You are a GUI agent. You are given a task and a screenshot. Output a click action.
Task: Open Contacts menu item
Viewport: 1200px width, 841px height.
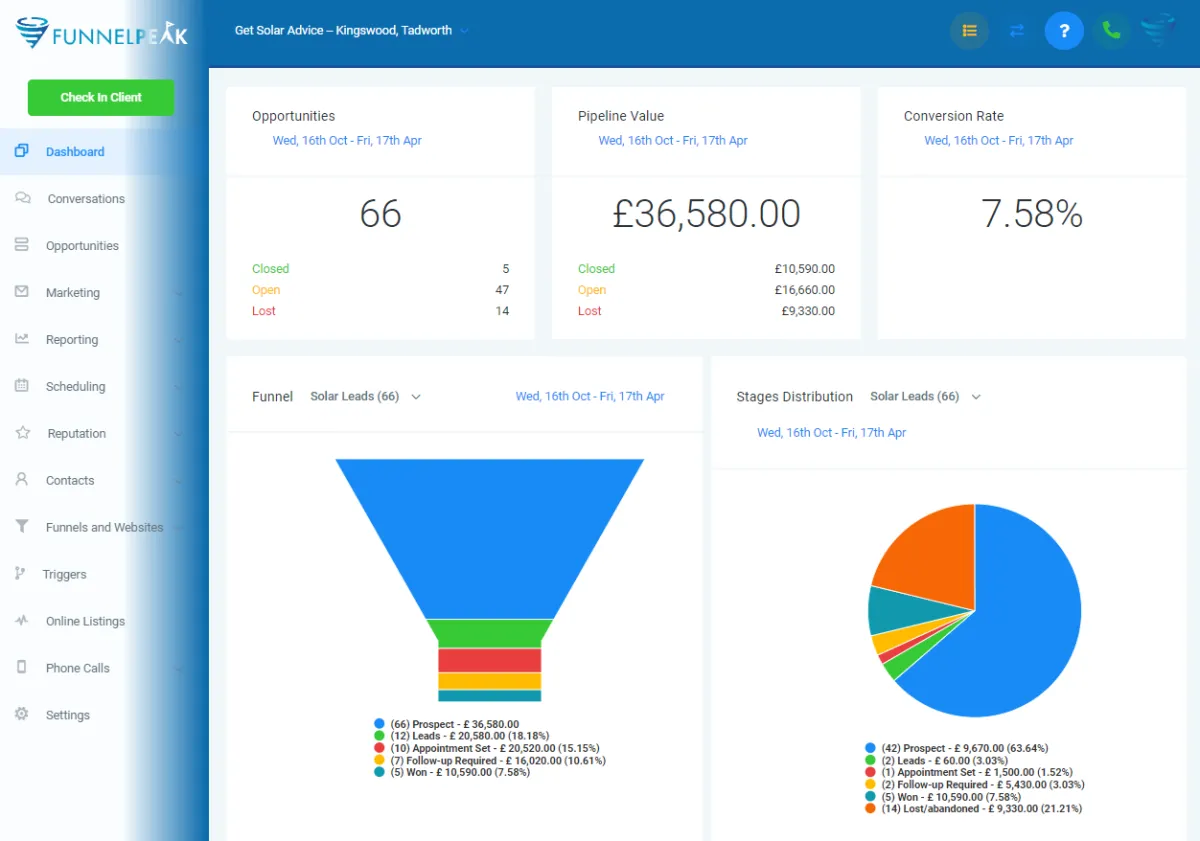tap(70, 481)
